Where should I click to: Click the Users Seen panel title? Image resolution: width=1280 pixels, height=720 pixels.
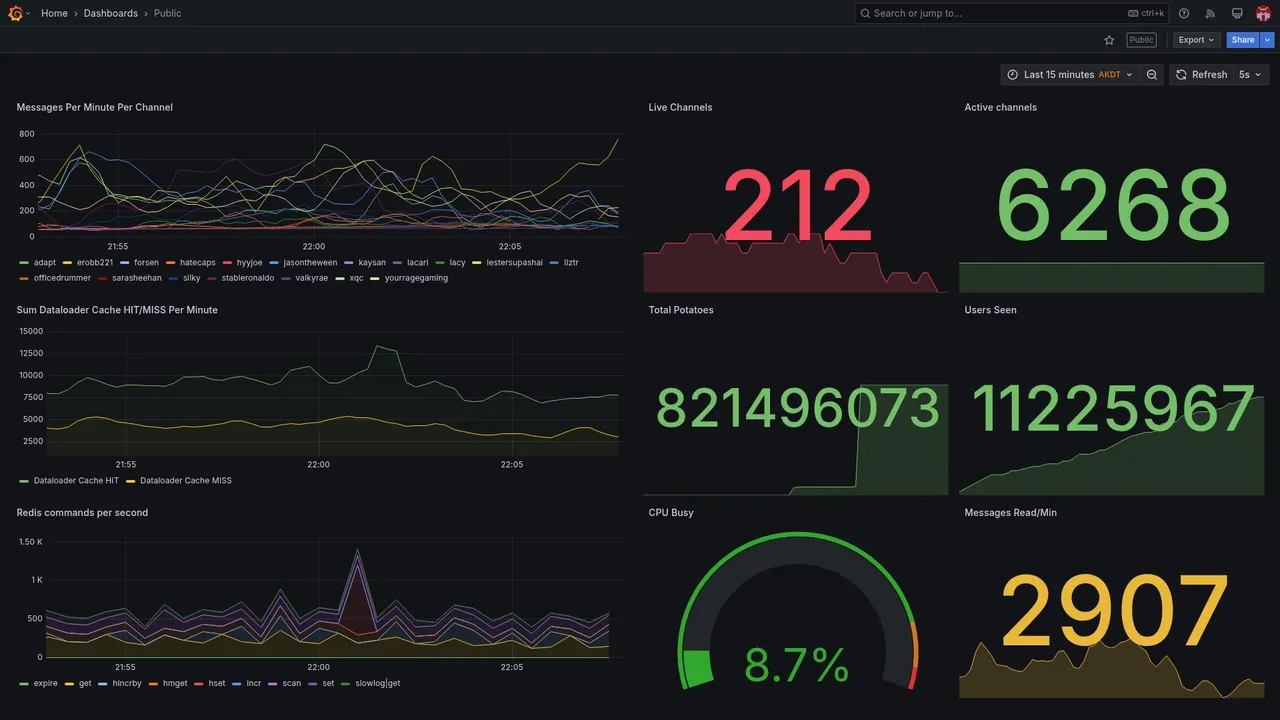pos(990,310)
